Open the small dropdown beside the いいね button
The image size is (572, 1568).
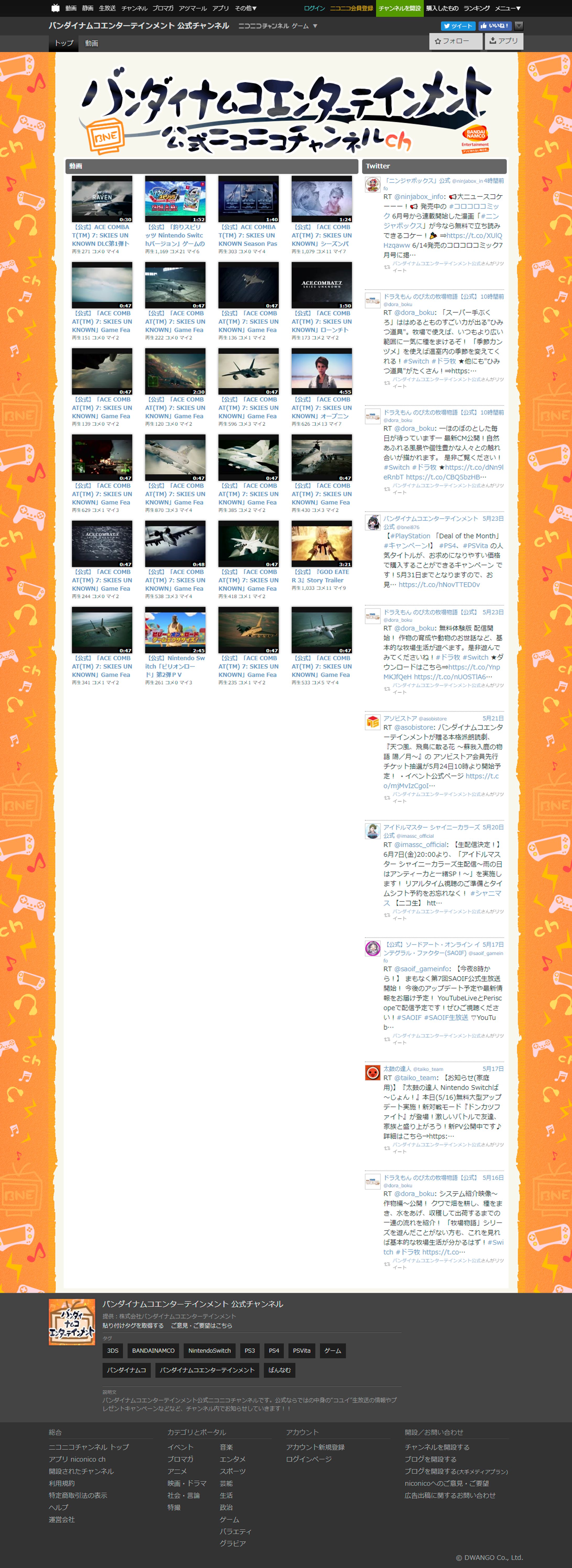519,26
